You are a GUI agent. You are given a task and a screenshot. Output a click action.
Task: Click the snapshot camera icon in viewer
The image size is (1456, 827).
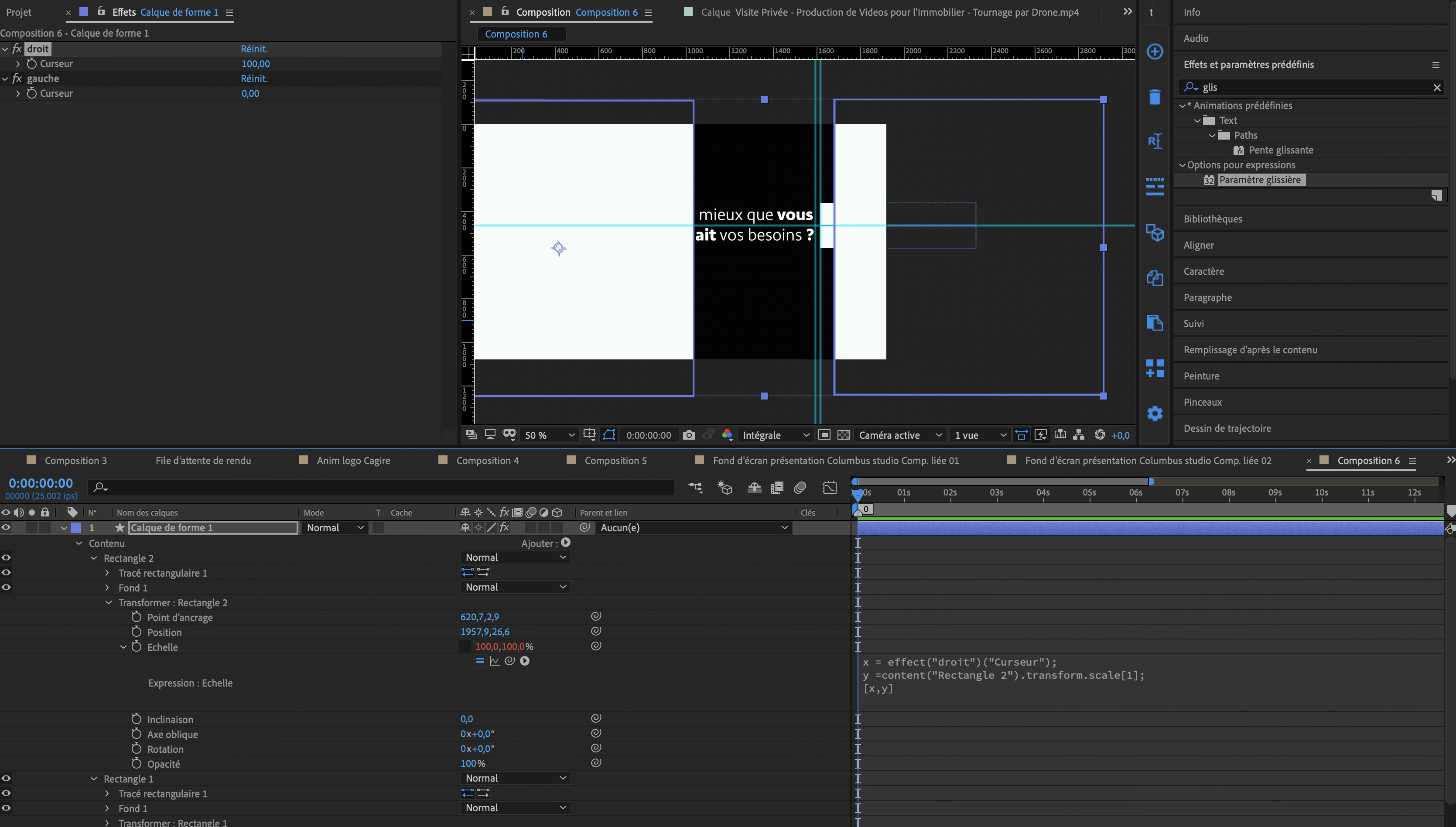point(689,435)
